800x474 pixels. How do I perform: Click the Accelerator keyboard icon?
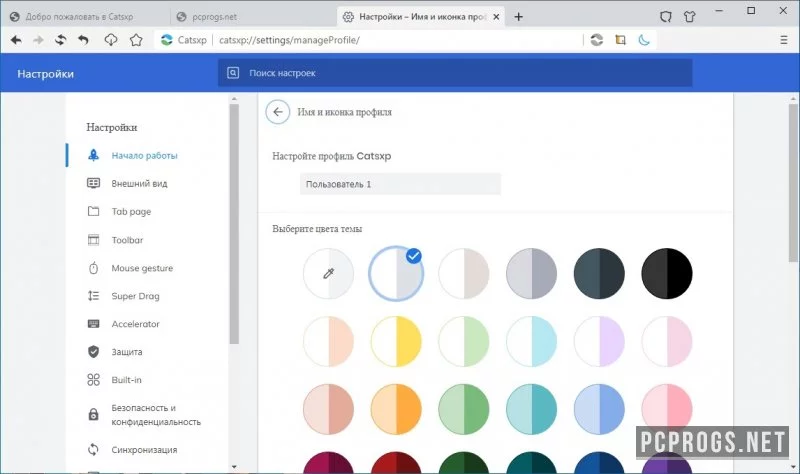(93, 324)
